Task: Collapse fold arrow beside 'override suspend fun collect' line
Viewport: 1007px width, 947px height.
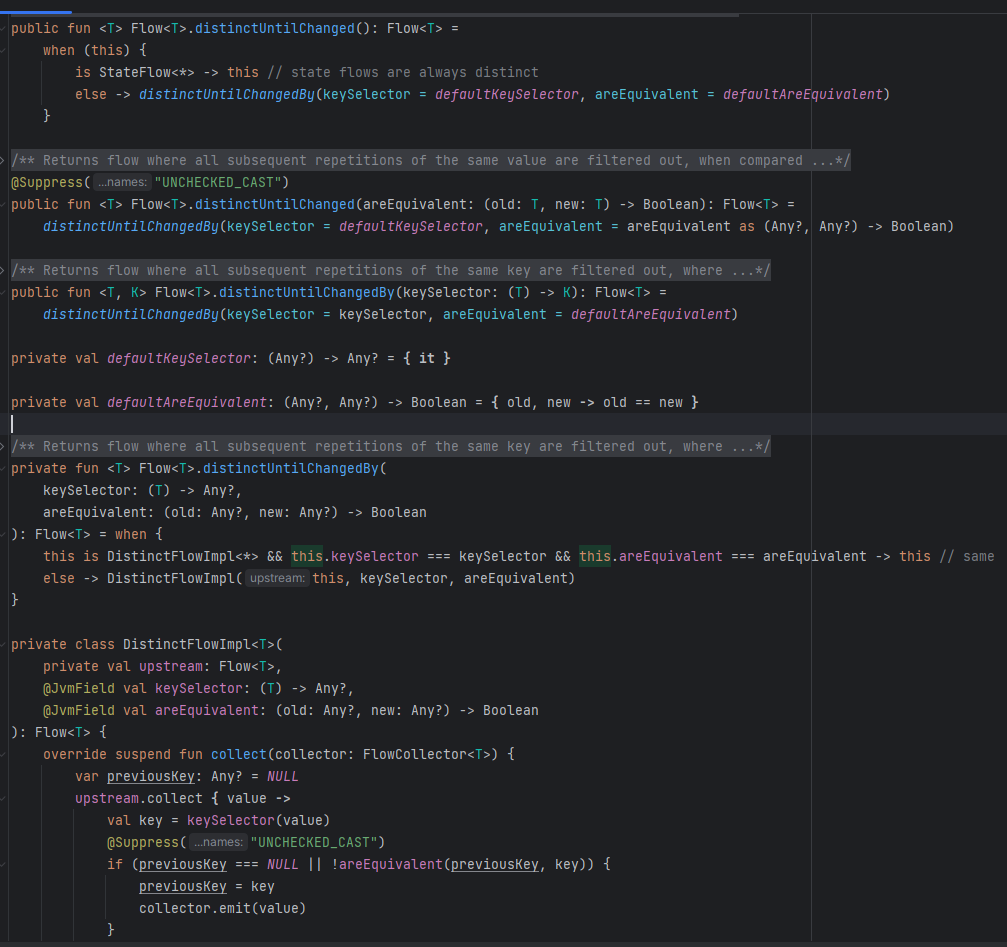Action: pyautogui.click(x=3, y=754)
